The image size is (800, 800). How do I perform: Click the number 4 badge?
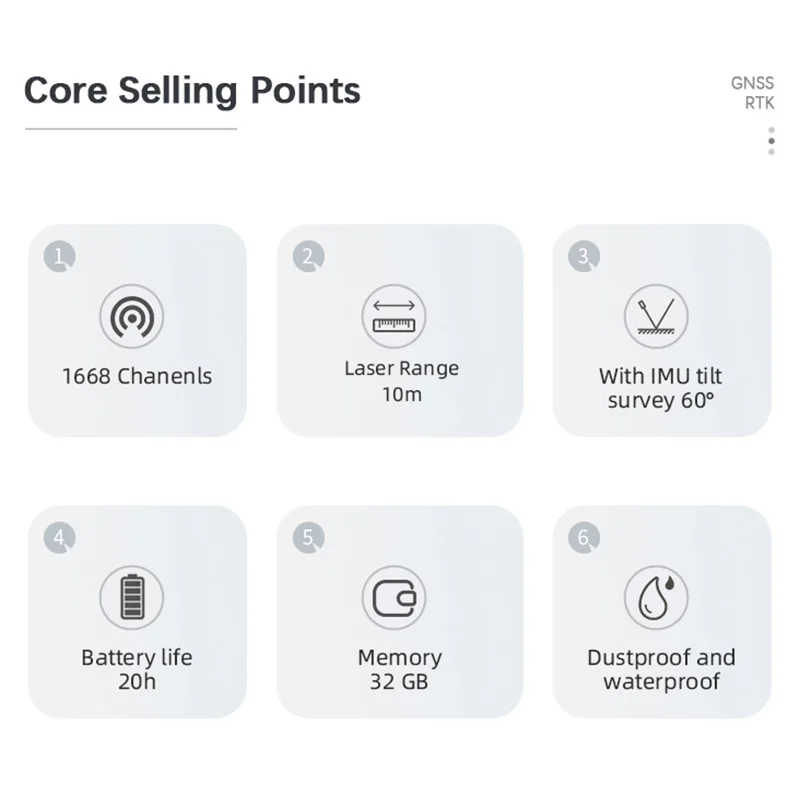[60, 537]
